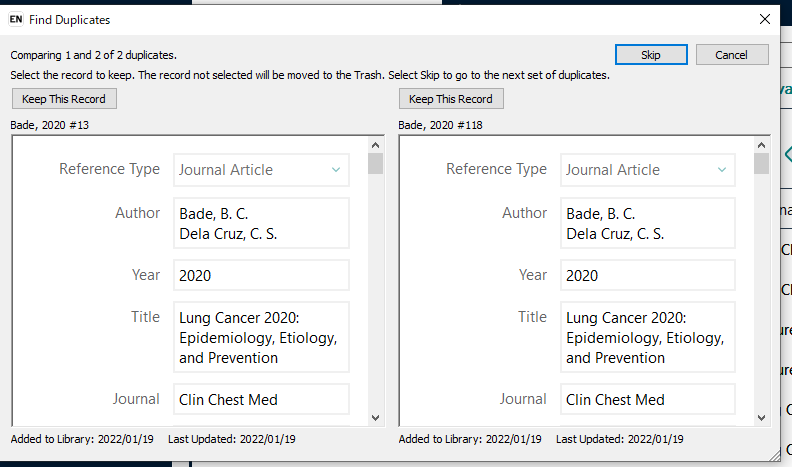Click the Author field of record #118
Image resolution: width=792 pixels, height=467 pixels.
[648, 223]
